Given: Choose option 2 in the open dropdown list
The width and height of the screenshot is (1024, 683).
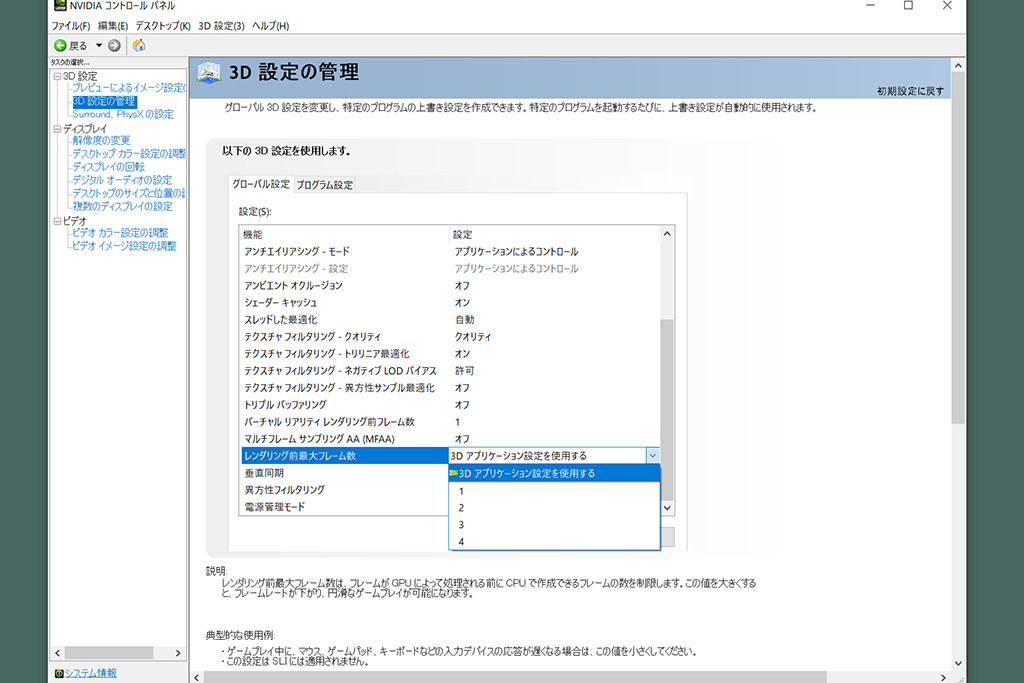Looking at the screenshot, I should coord(554,508).
